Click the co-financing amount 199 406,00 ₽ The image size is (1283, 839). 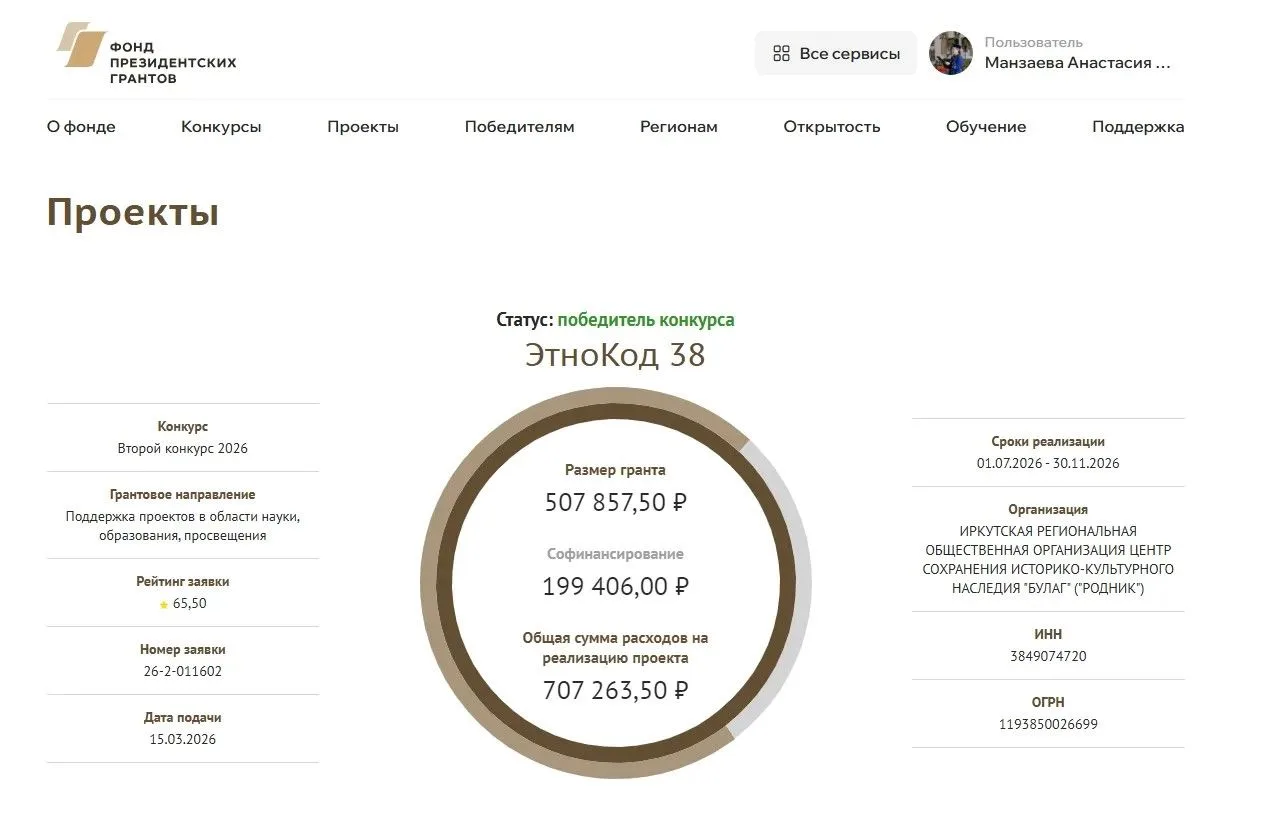(616, 586)
